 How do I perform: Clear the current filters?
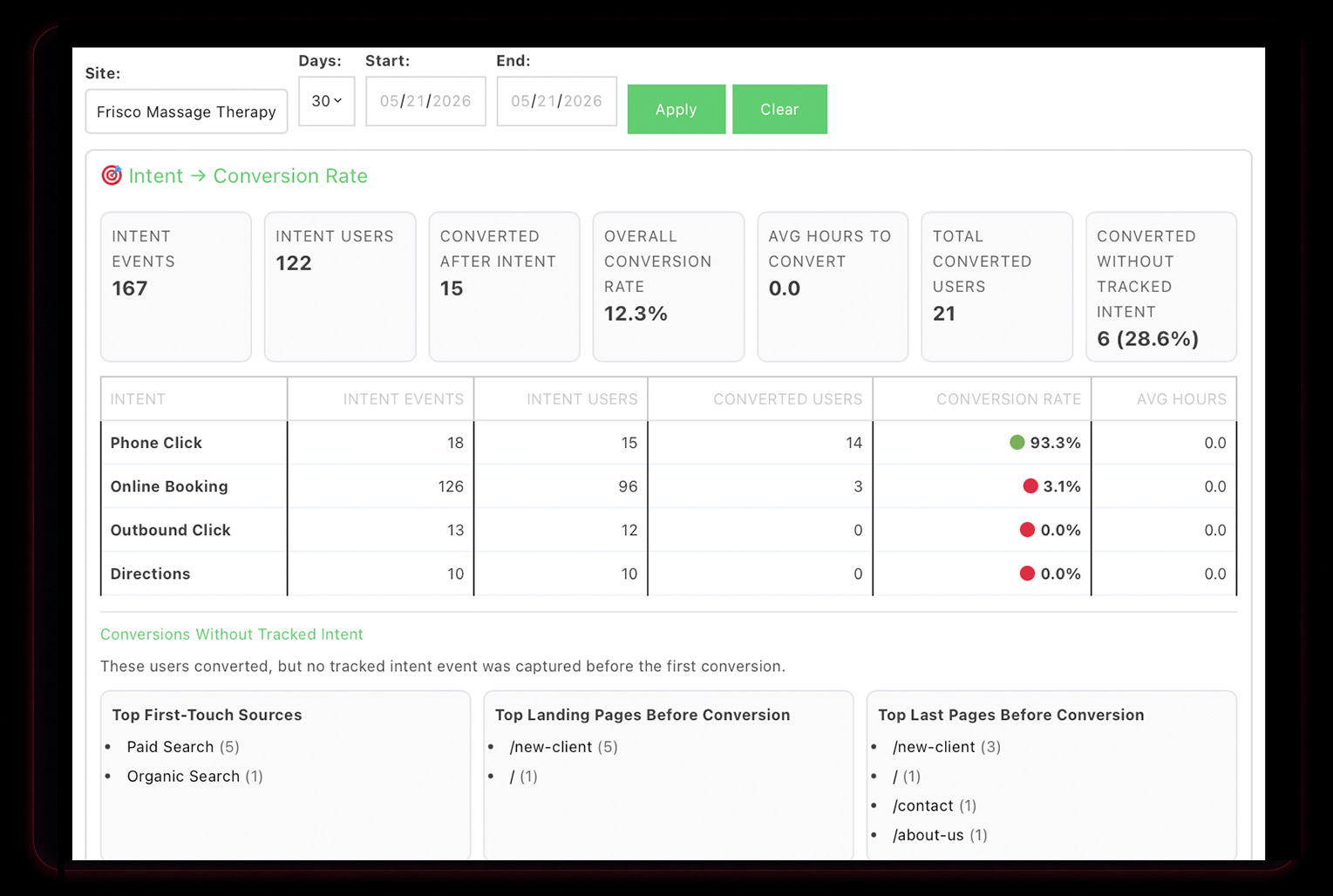(x=779, y=109)
